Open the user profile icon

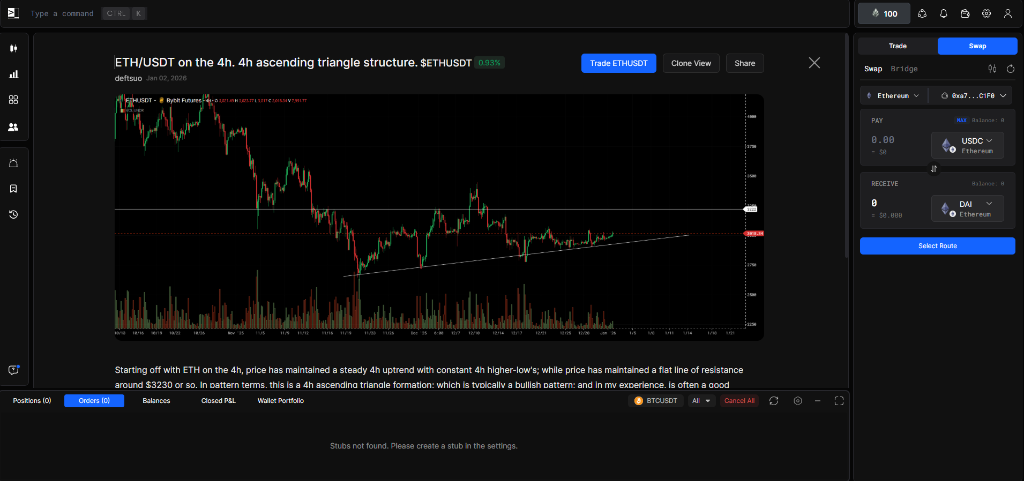click(1008, 13)
